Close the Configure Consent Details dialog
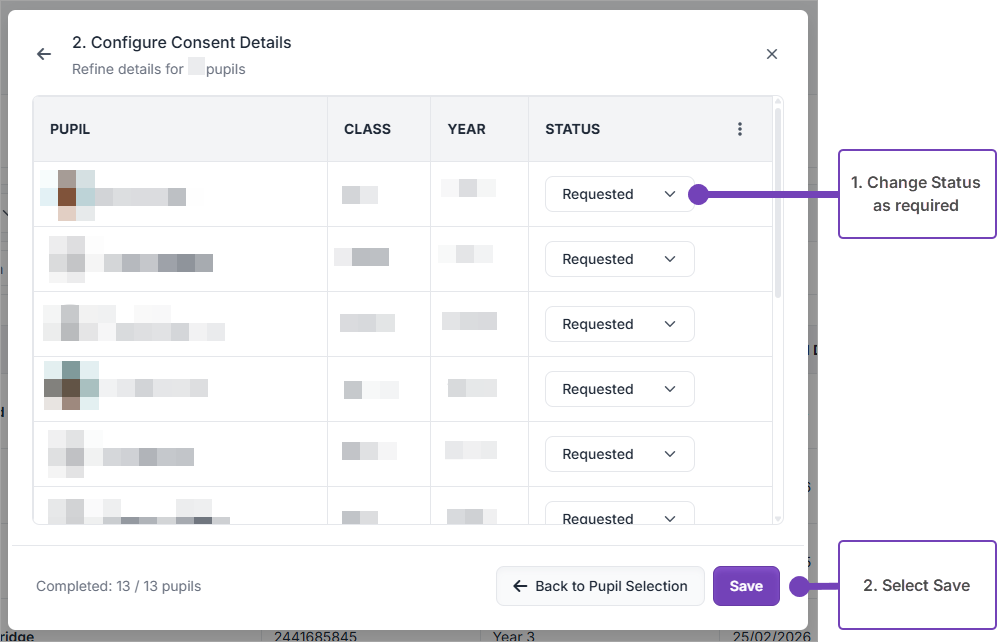The image size is (999, 642). click(771, 54)
